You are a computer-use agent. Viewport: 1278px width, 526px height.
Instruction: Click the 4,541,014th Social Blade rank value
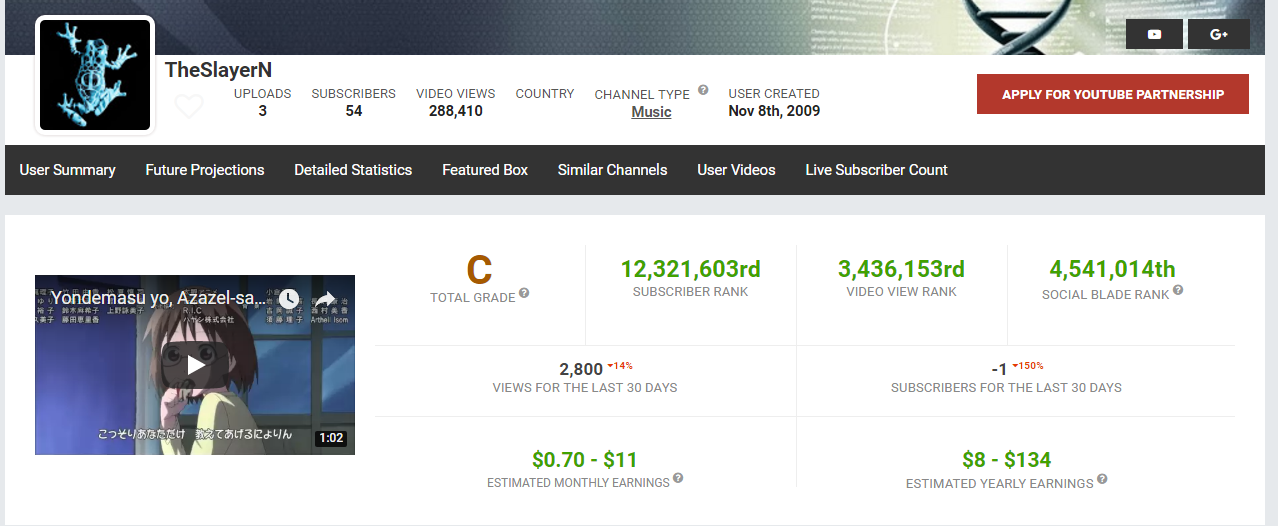tap(1113, 269)
